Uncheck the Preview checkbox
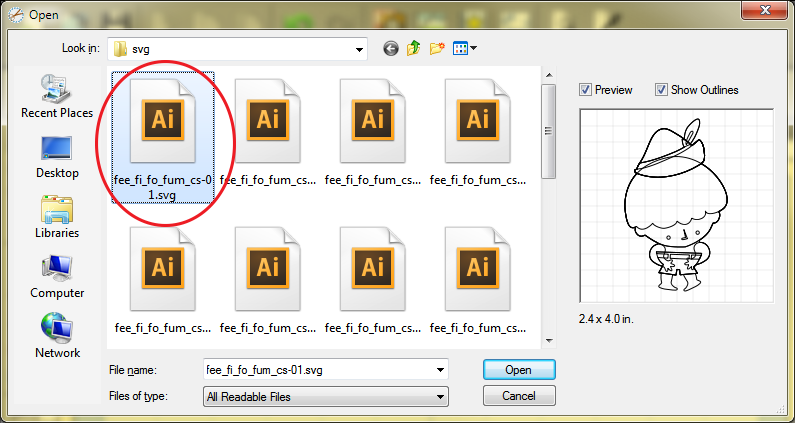 pyautogui.click(x=586, y=90)
